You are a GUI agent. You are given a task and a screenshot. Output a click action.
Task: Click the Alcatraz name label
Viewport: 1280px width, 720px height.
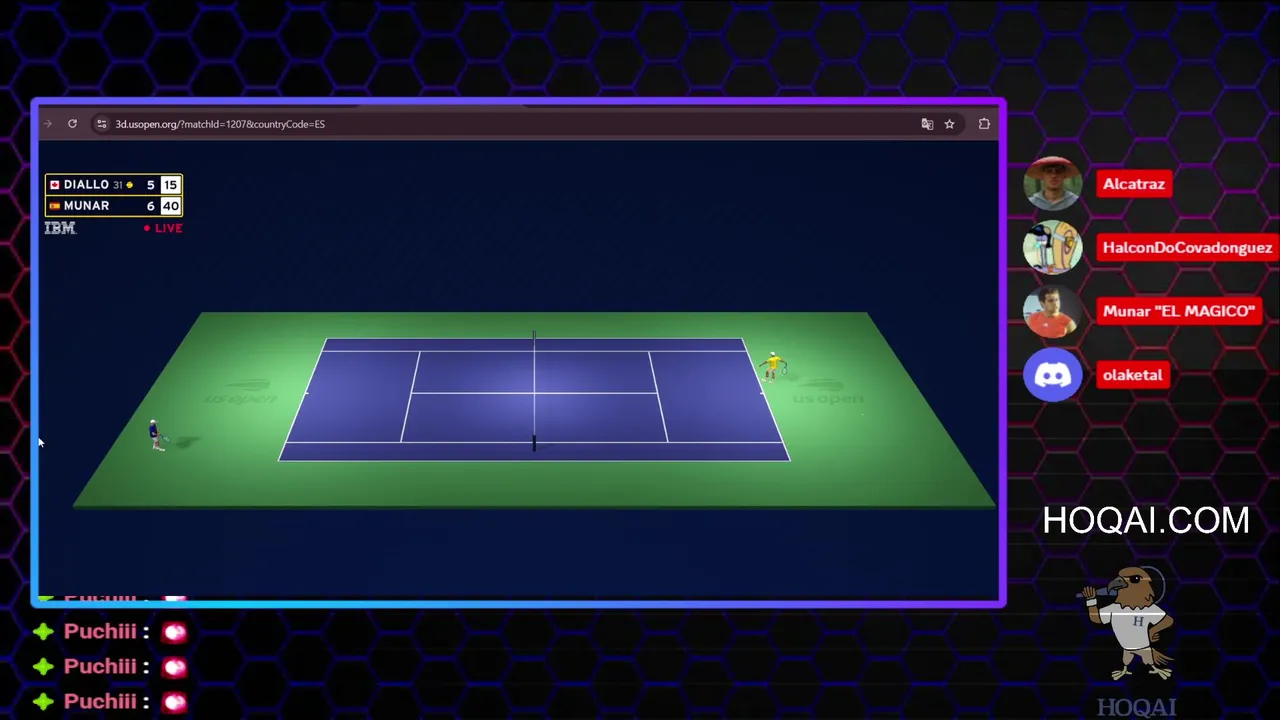(1134, 184)
